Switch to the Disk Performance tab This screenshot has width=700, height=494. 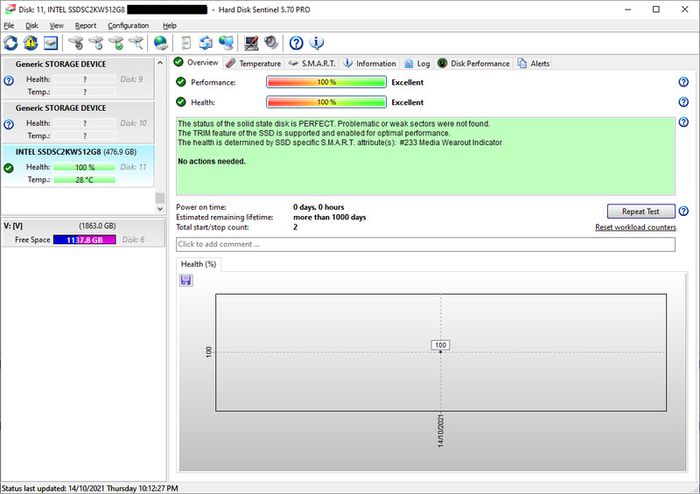[x=474, y=63]
